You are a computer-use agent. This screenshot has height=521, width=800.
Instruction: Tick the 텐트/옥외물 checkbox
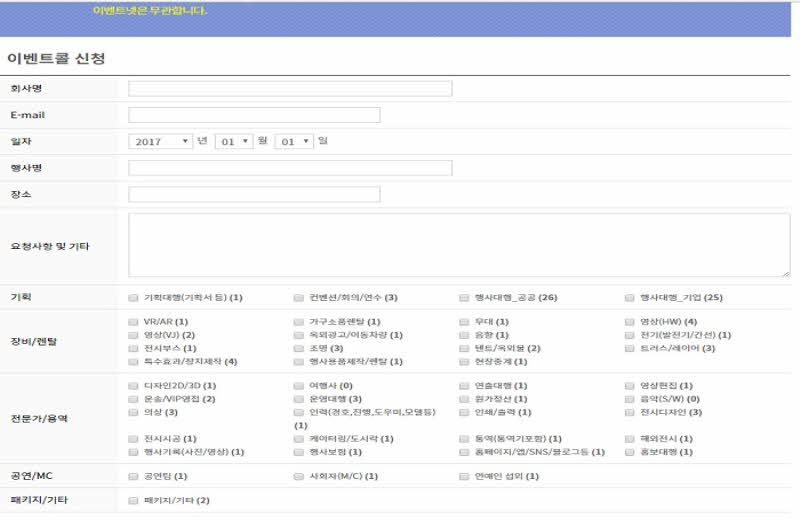point(465,348)
